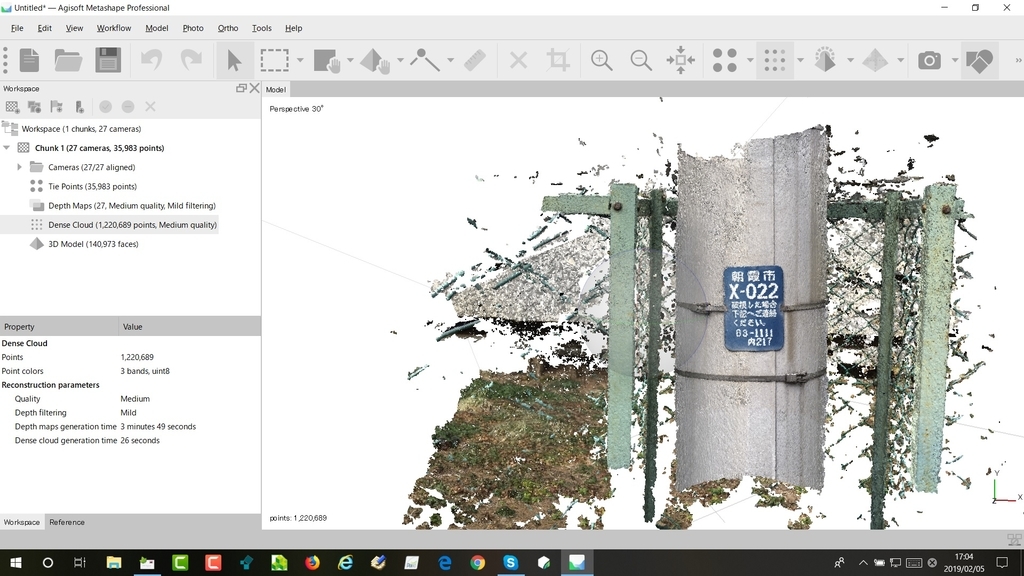Click the Open project folder icon
The height and width of the screenshot is (576, 1024).
pos(68,60)
